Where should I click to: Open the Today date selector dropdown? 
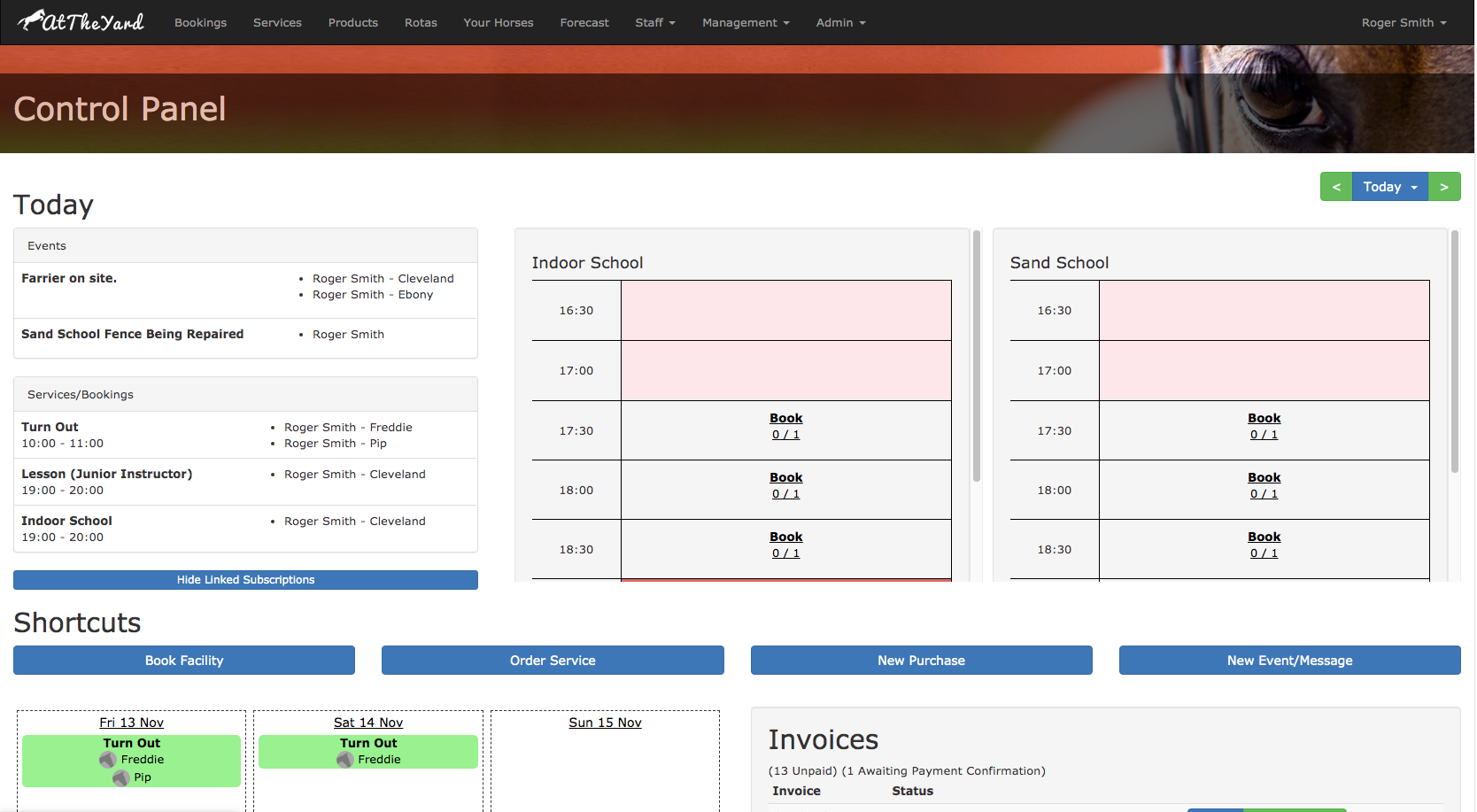(x=1389, y=187)
